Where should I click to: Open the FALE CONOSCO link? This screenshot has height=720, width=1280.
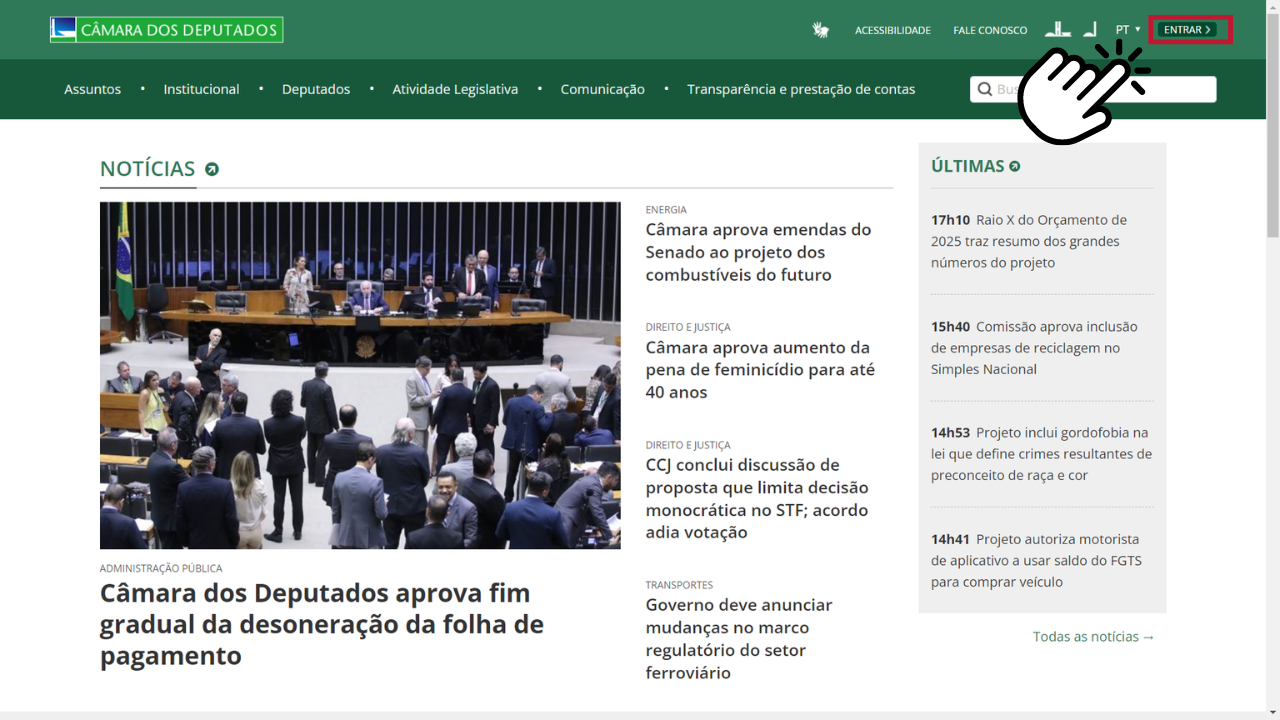[x=990, y=30]
